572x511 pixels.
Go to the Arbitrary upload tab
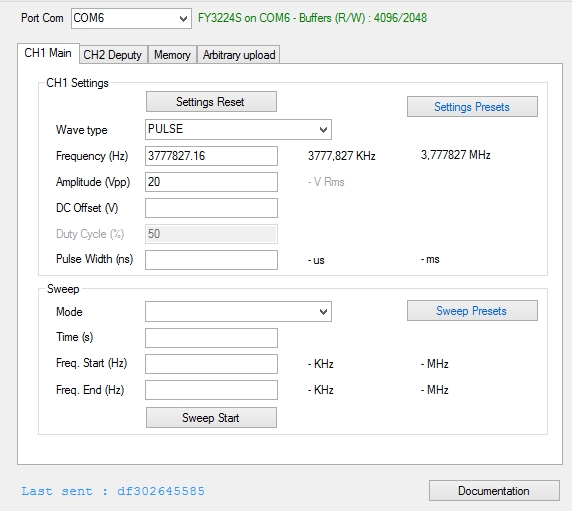point(239,55)
